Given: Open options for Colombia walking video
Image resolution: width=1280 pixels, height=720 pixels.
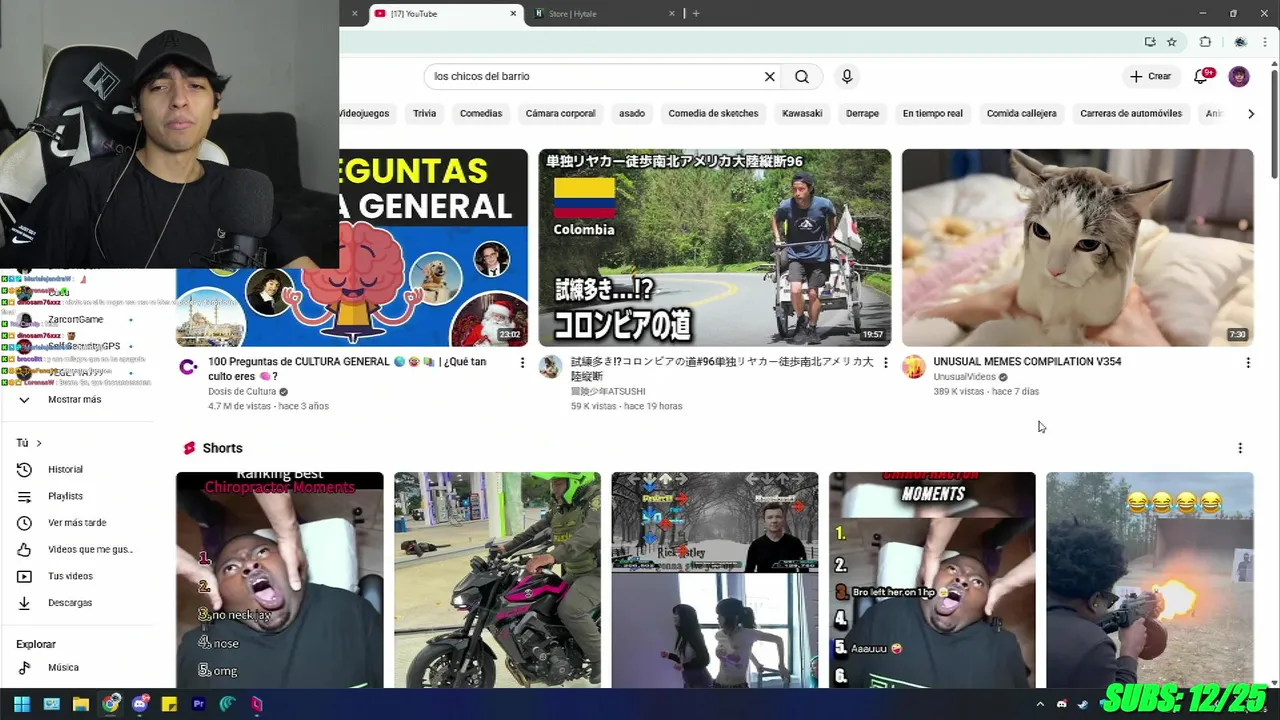Looking at the screenshot, I should (x=885, y=363).
